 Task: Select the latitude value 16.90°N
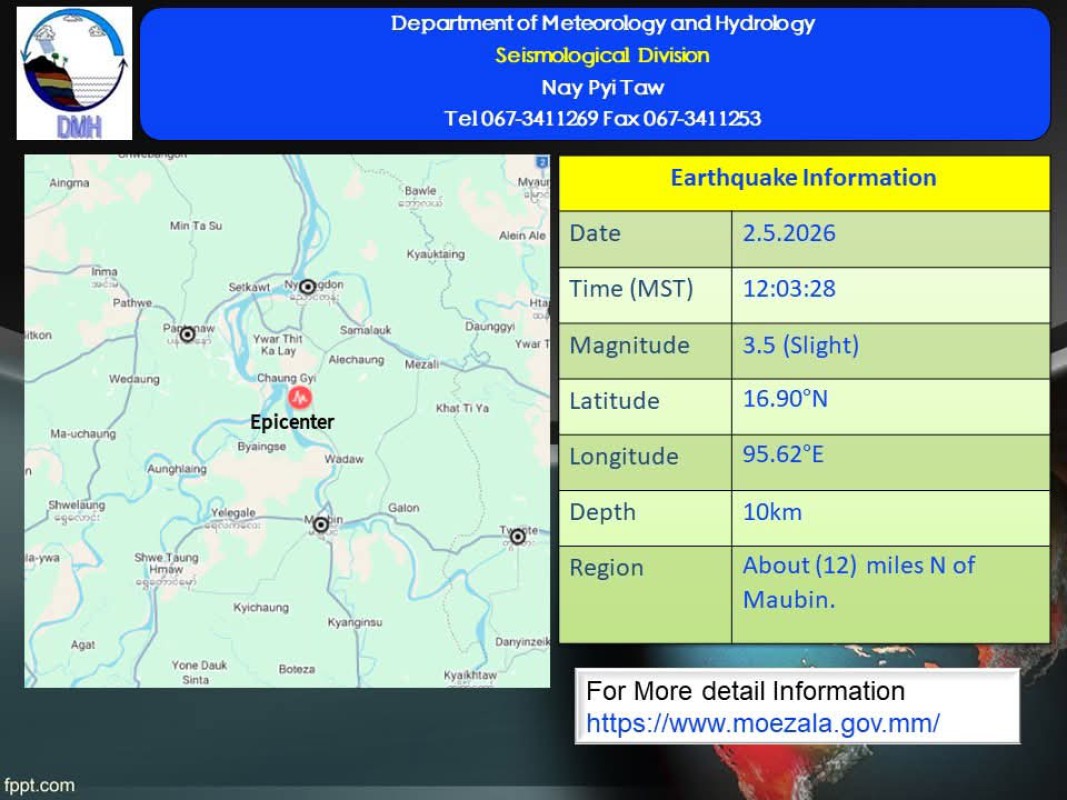click(785, 399)
